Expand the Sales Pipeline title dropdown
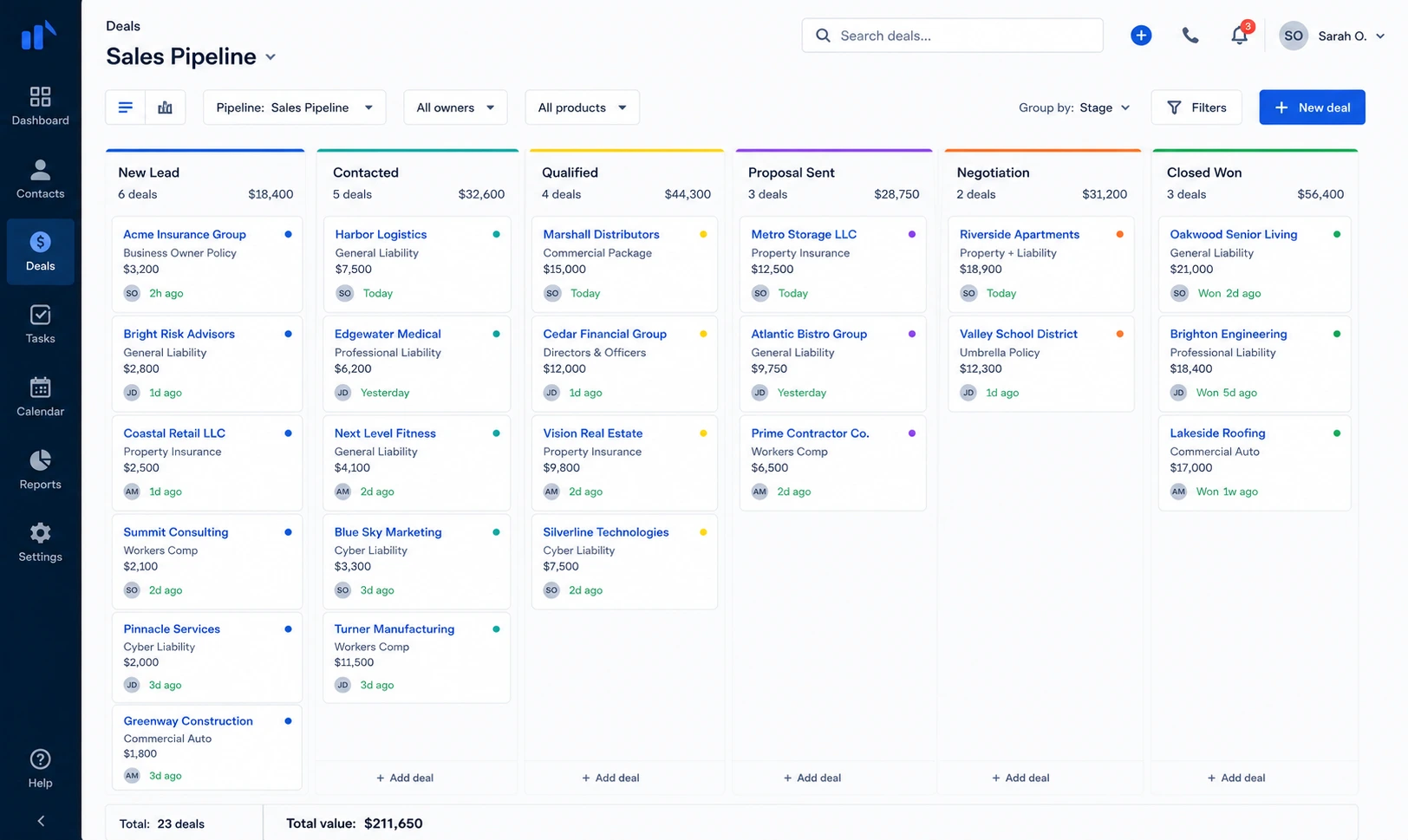1408x840 pixels. click(270, 57)
